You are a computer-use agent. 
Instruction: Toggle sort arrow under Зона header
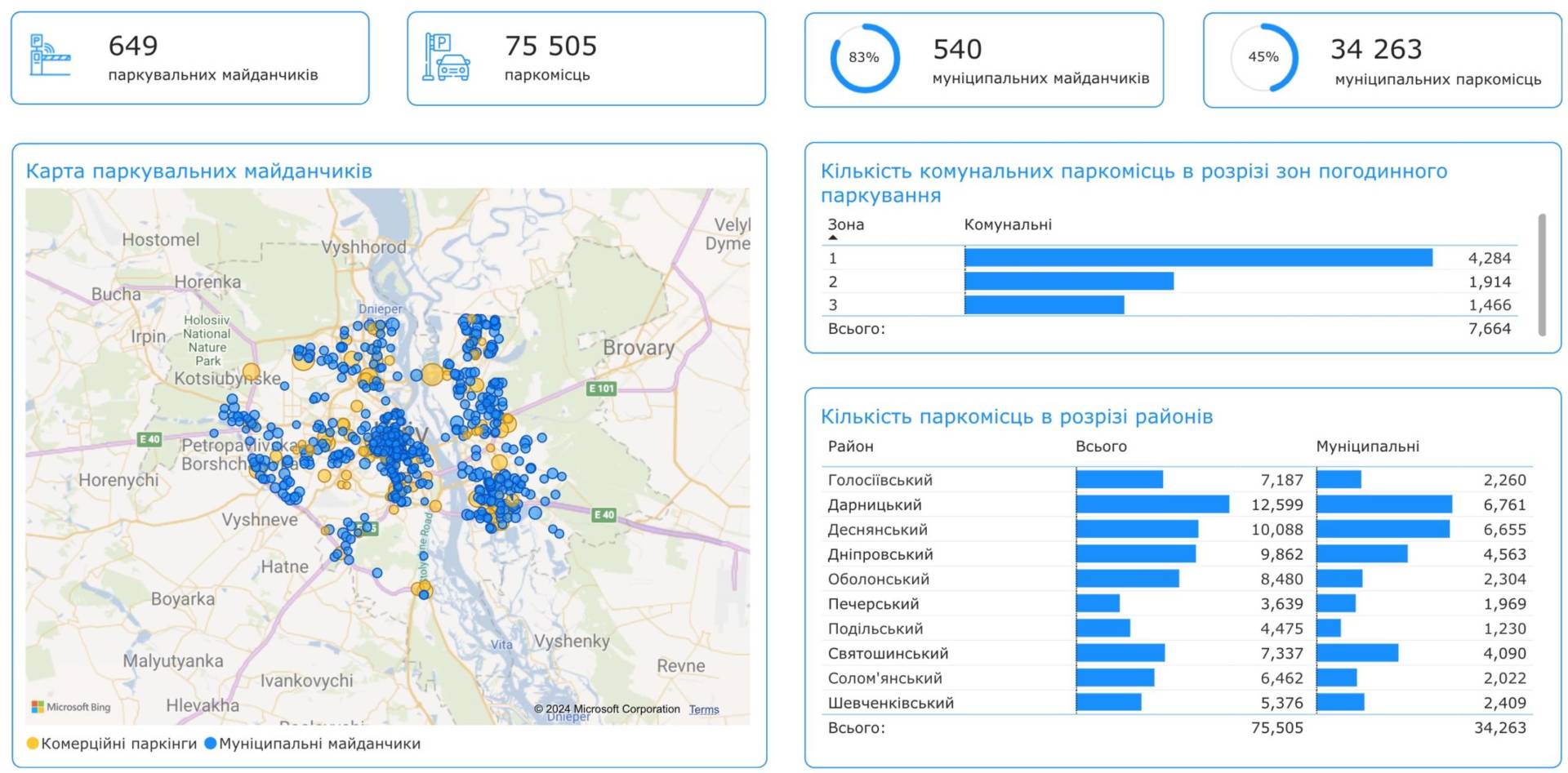click(x=833, y=238)
